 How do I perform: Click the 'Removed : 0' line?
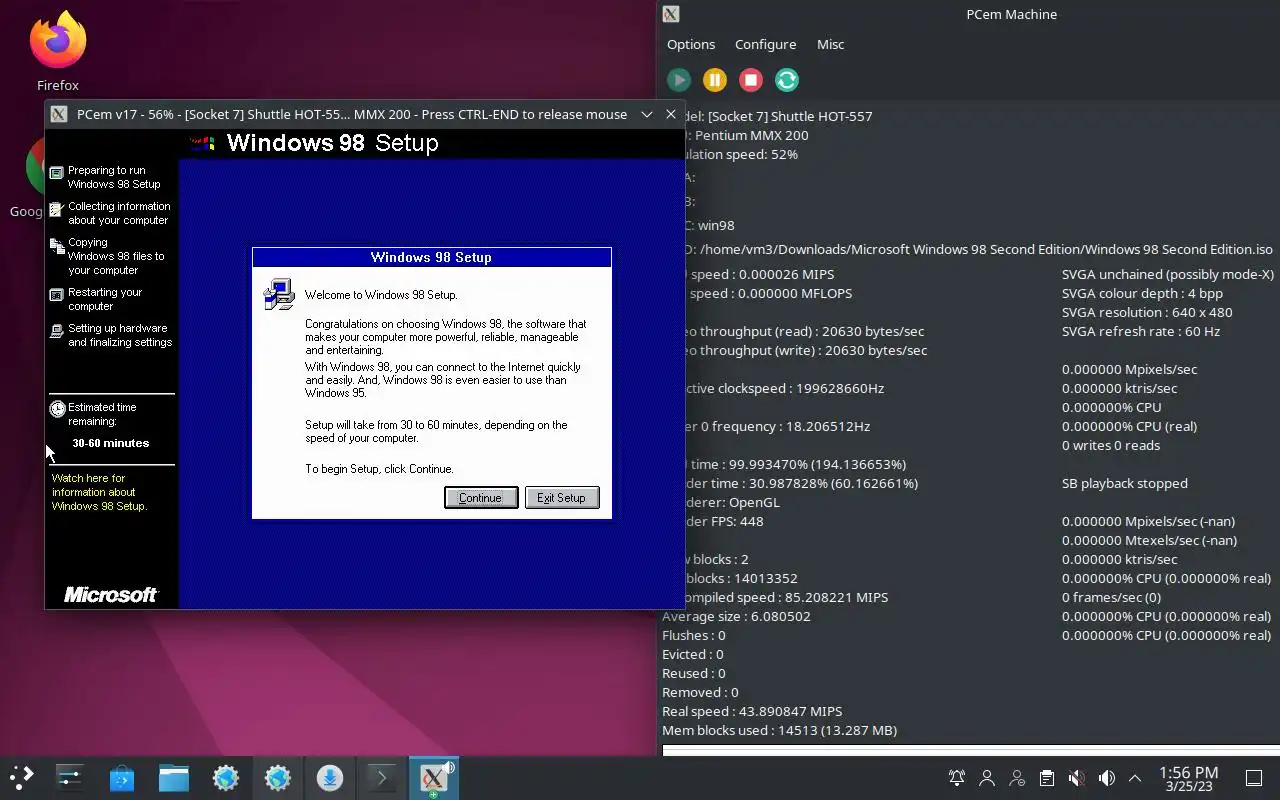tap(700, 692)
